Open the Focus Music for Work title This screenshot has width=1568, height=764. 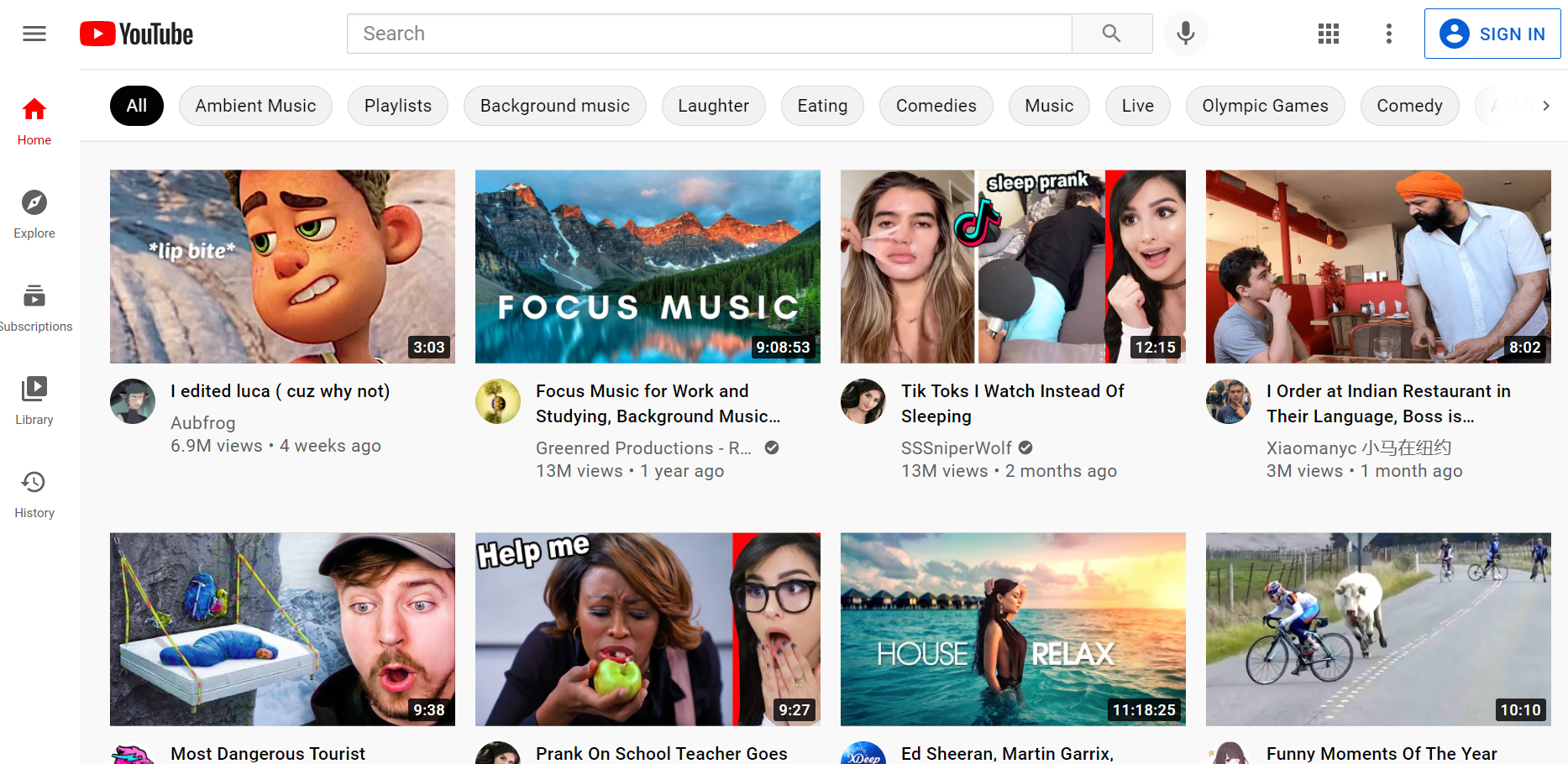point(658,404)
